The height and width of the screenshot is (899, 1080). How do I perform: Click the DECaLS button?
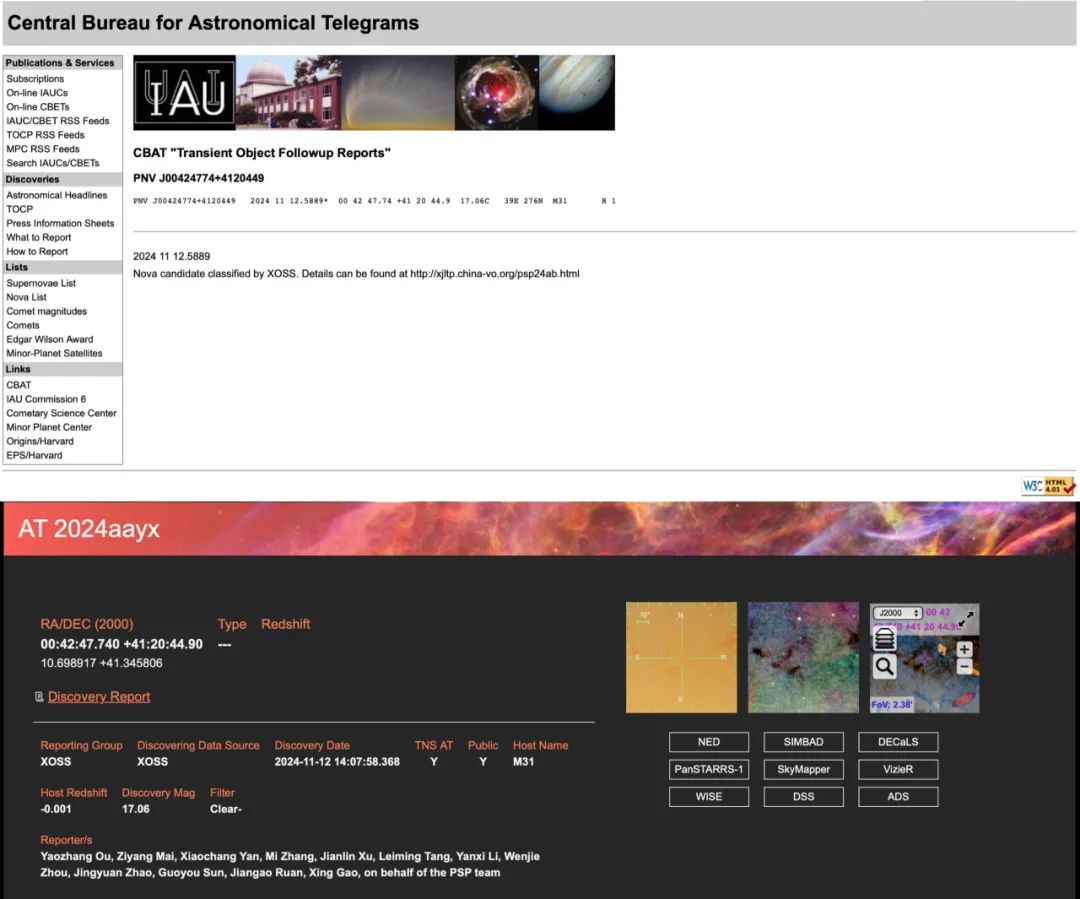(x=898, y=742)
